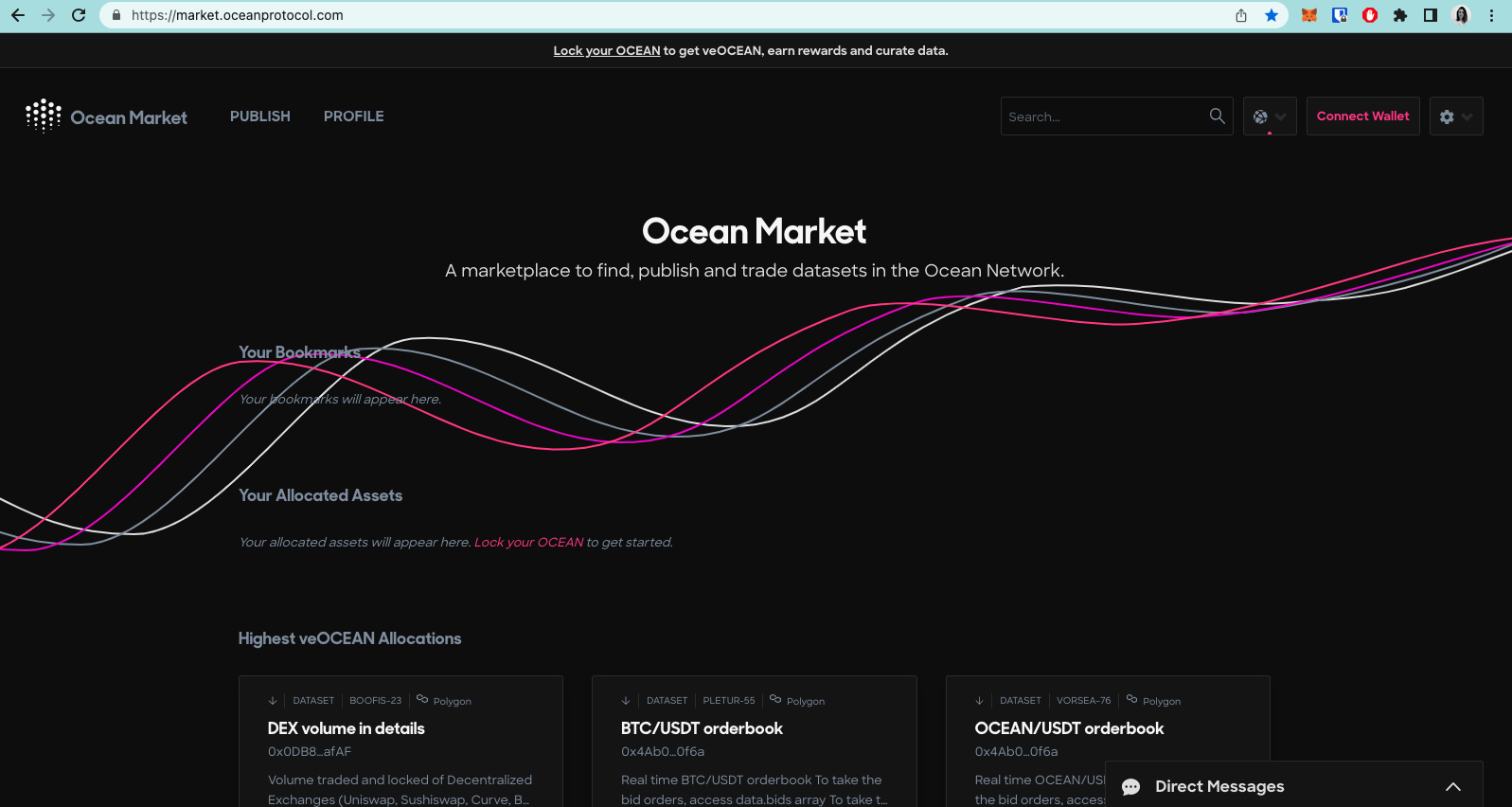Click the bookmark star icon

pos(1272,15)
